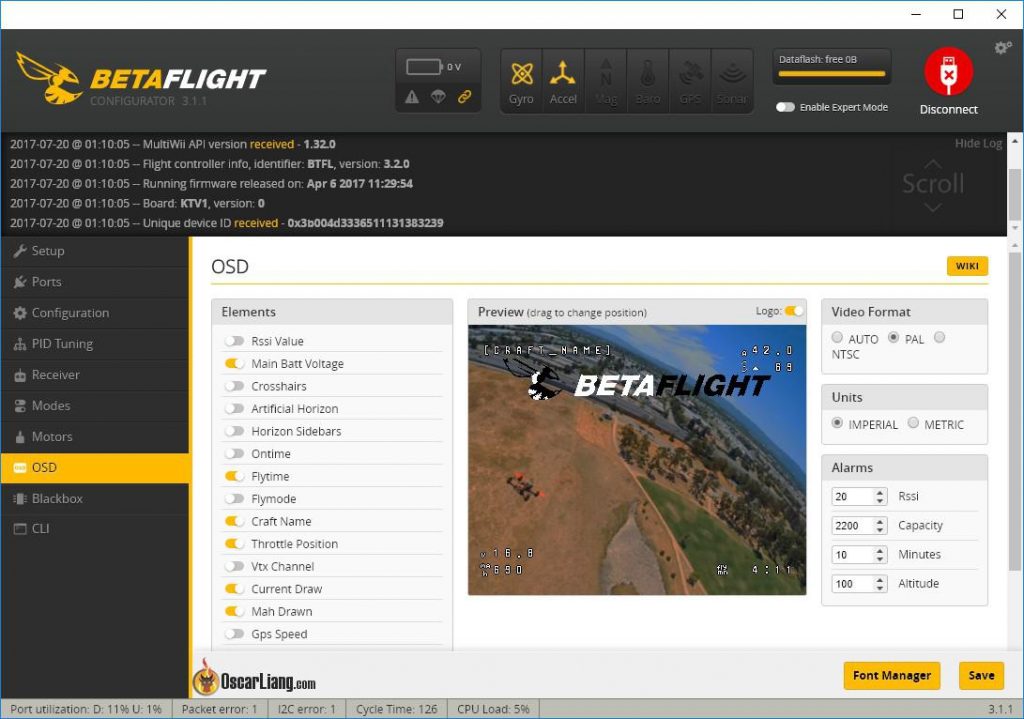
Task: Collapse the log with Hide Log
Action: [978, 143]
